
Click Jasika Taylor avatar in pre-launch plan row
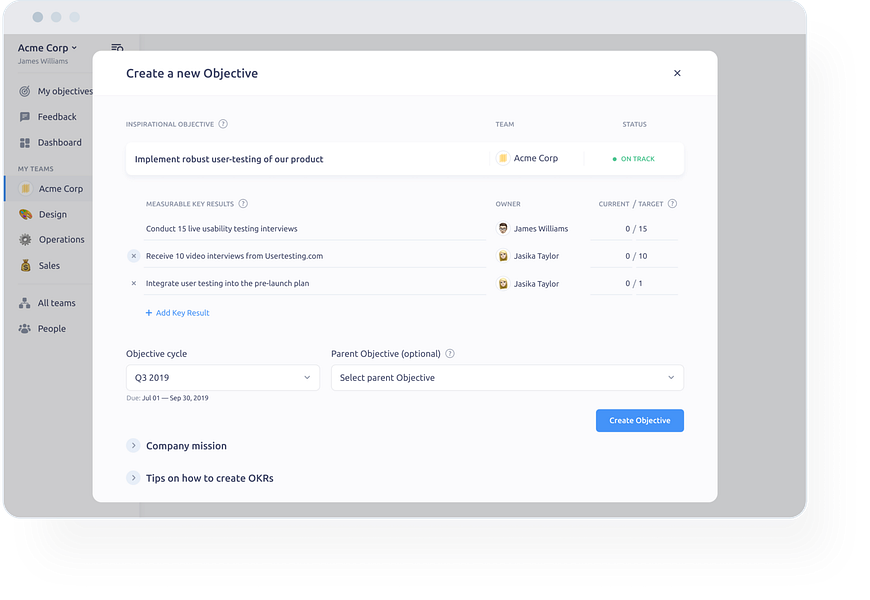coord(503,284)
